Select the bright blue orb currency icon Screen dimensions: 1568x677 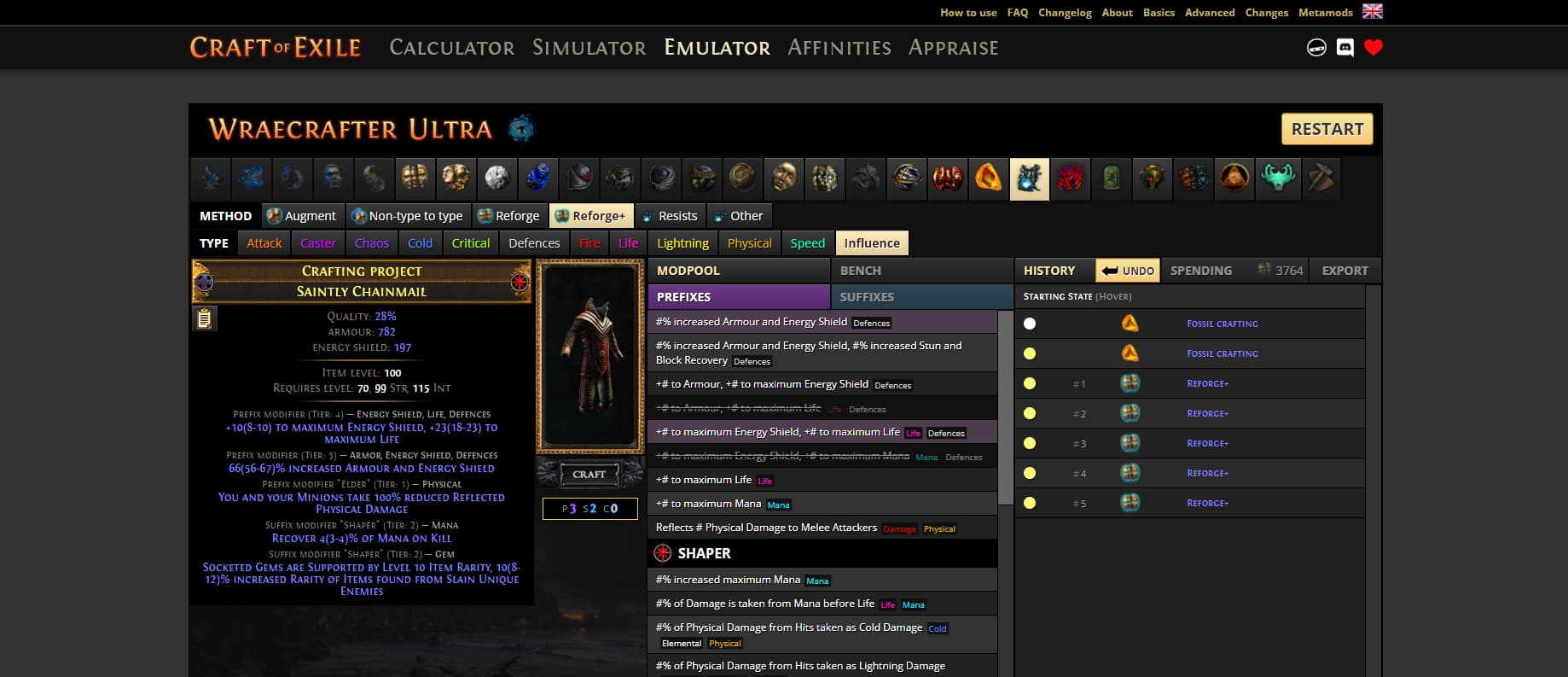538,178
